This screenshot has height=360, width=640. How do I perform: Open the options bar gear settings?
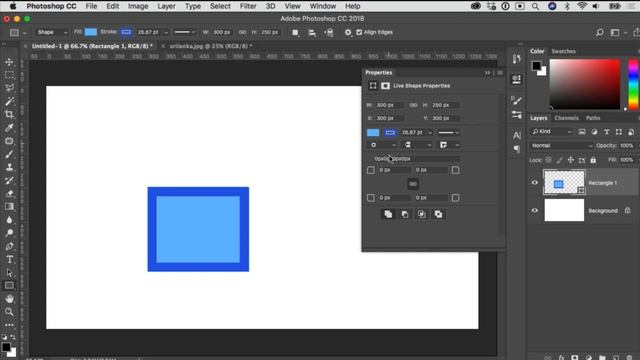348,32
